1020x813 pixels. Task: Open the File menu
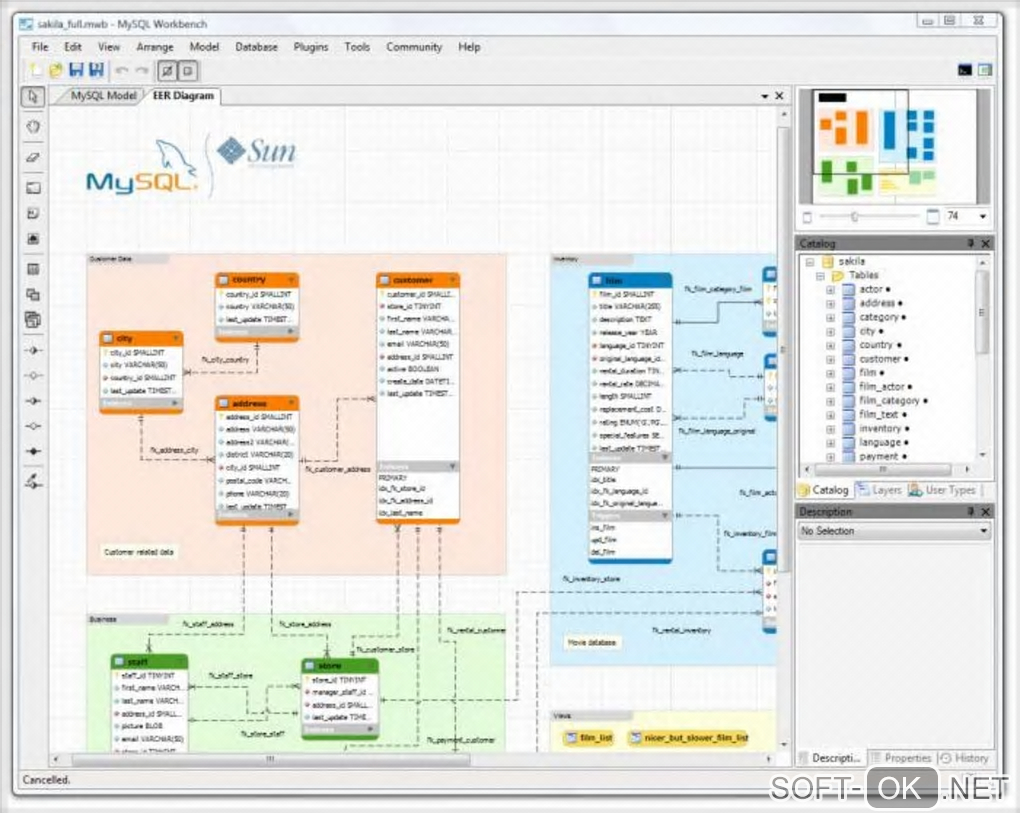[x=40, y=47]
